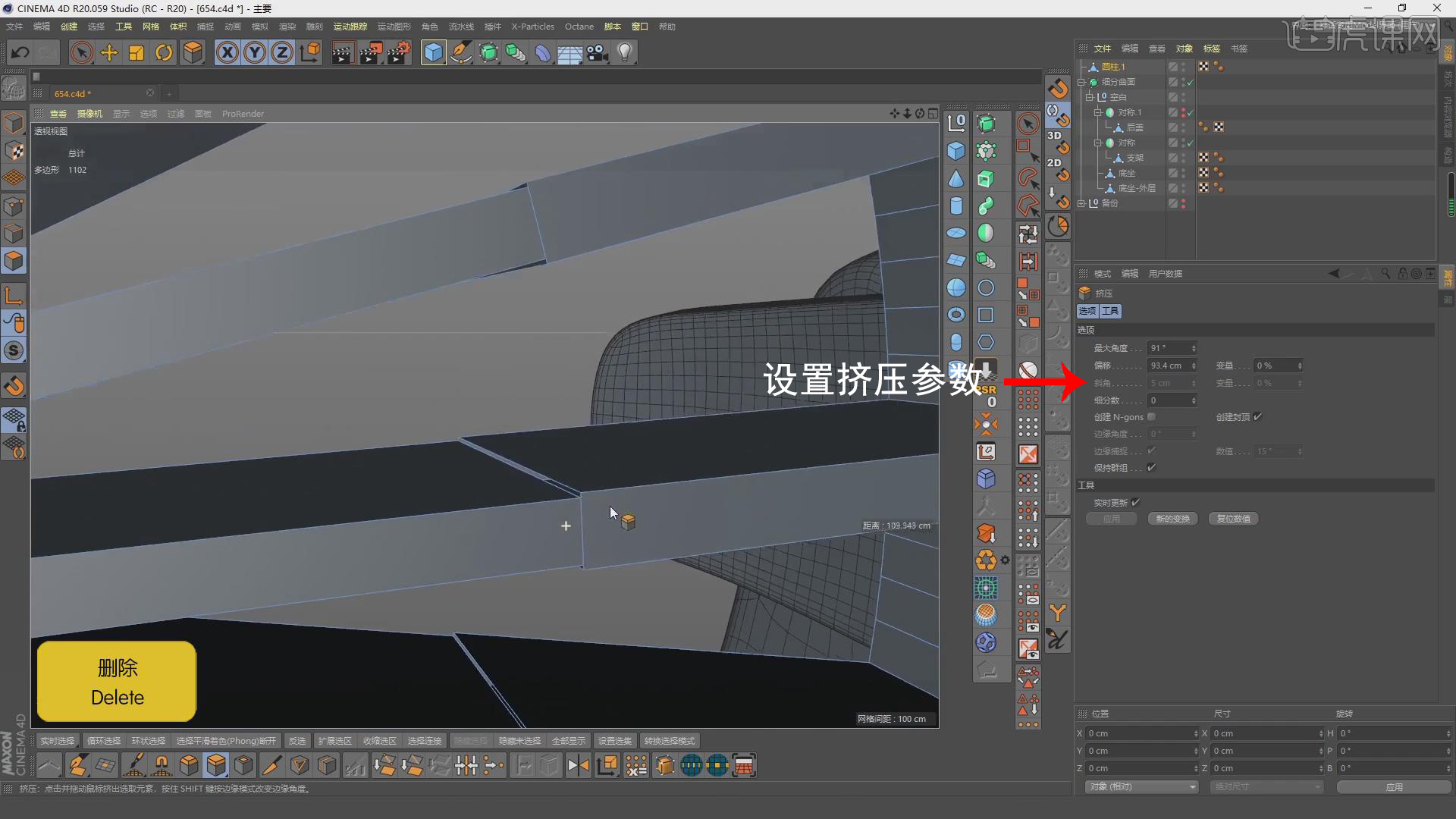Select the Live Selection tool

(81, 52)
